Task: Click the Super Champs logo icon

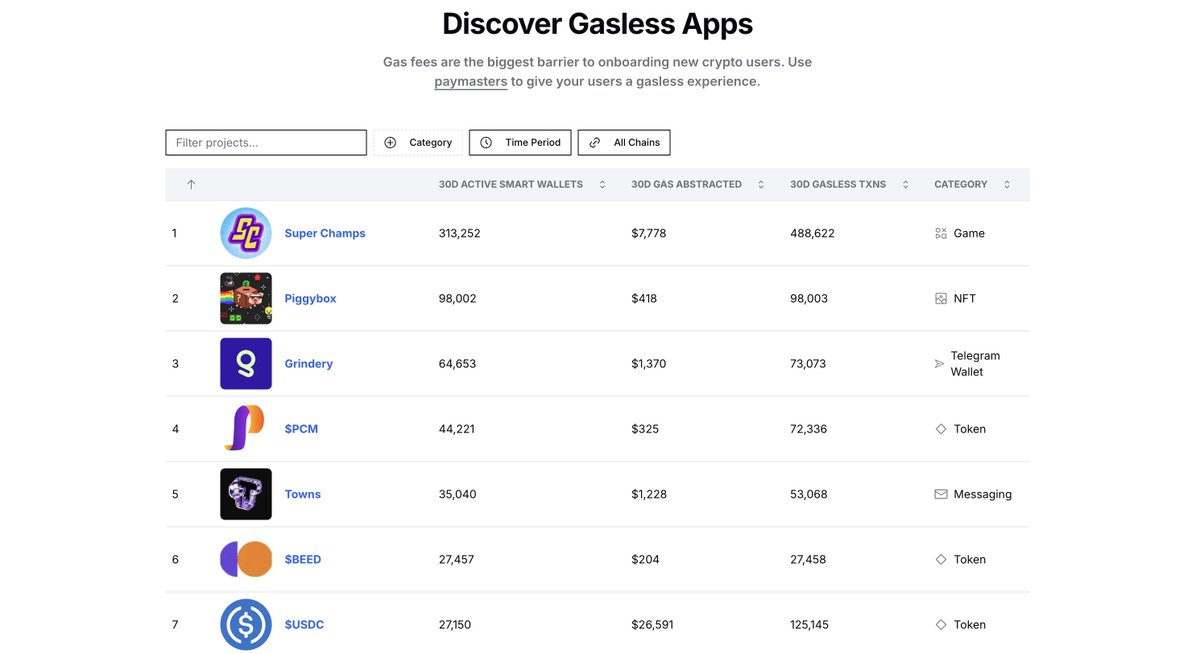Action: coord(246,233)
